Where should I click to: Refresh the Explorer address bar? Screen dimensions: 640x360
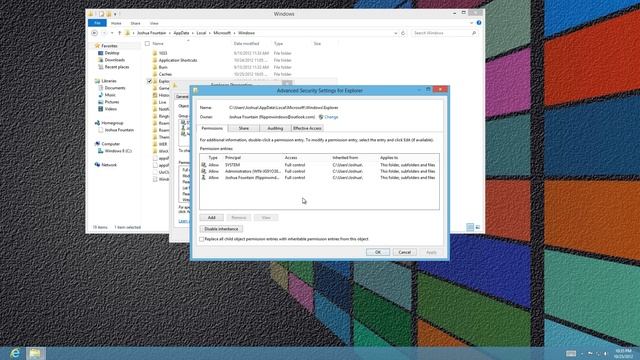tap(403, 33)
